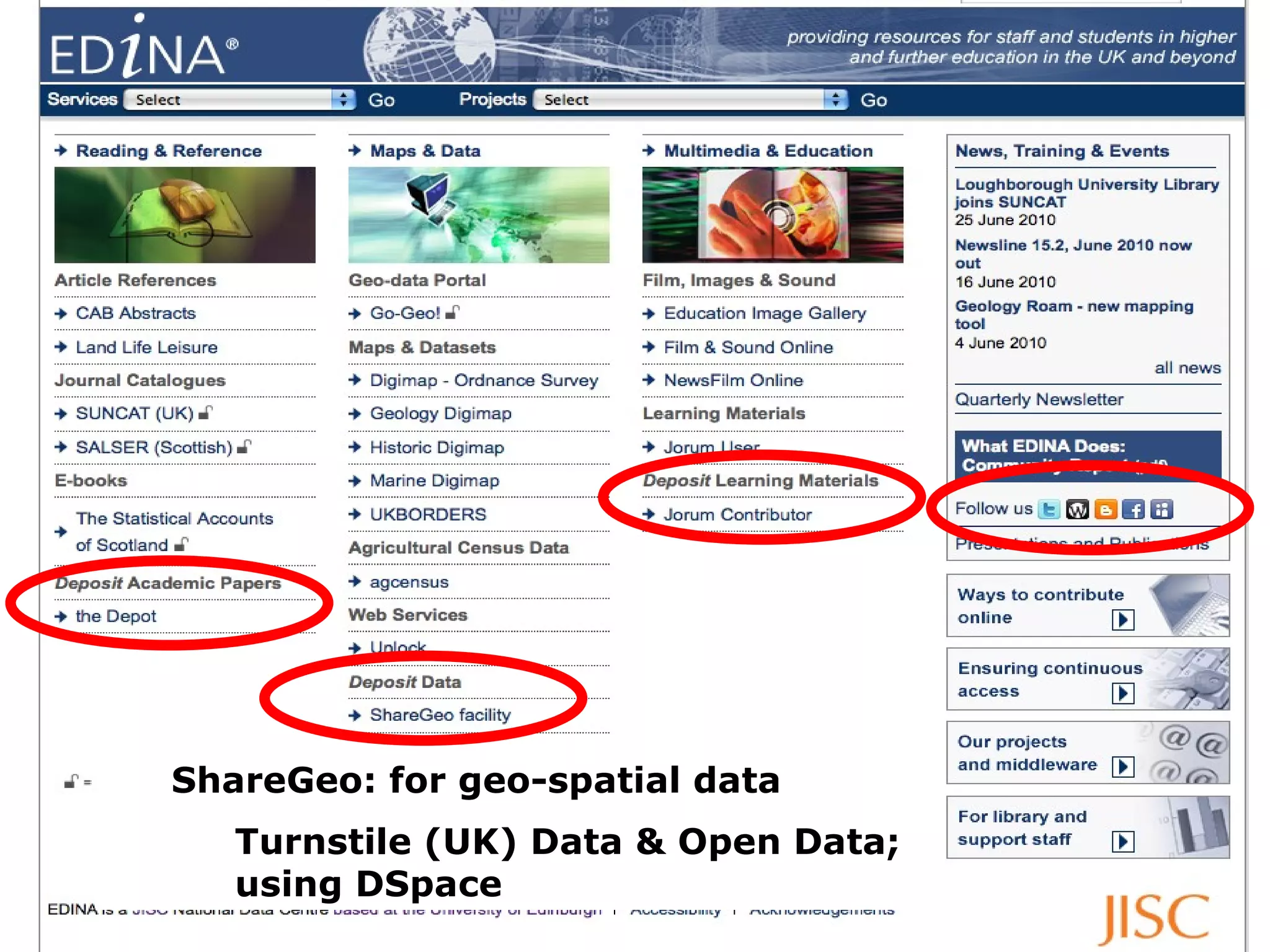Open the Ensuring continuous access panel
The image size is (1270, 952).
tap(1088, 679)
